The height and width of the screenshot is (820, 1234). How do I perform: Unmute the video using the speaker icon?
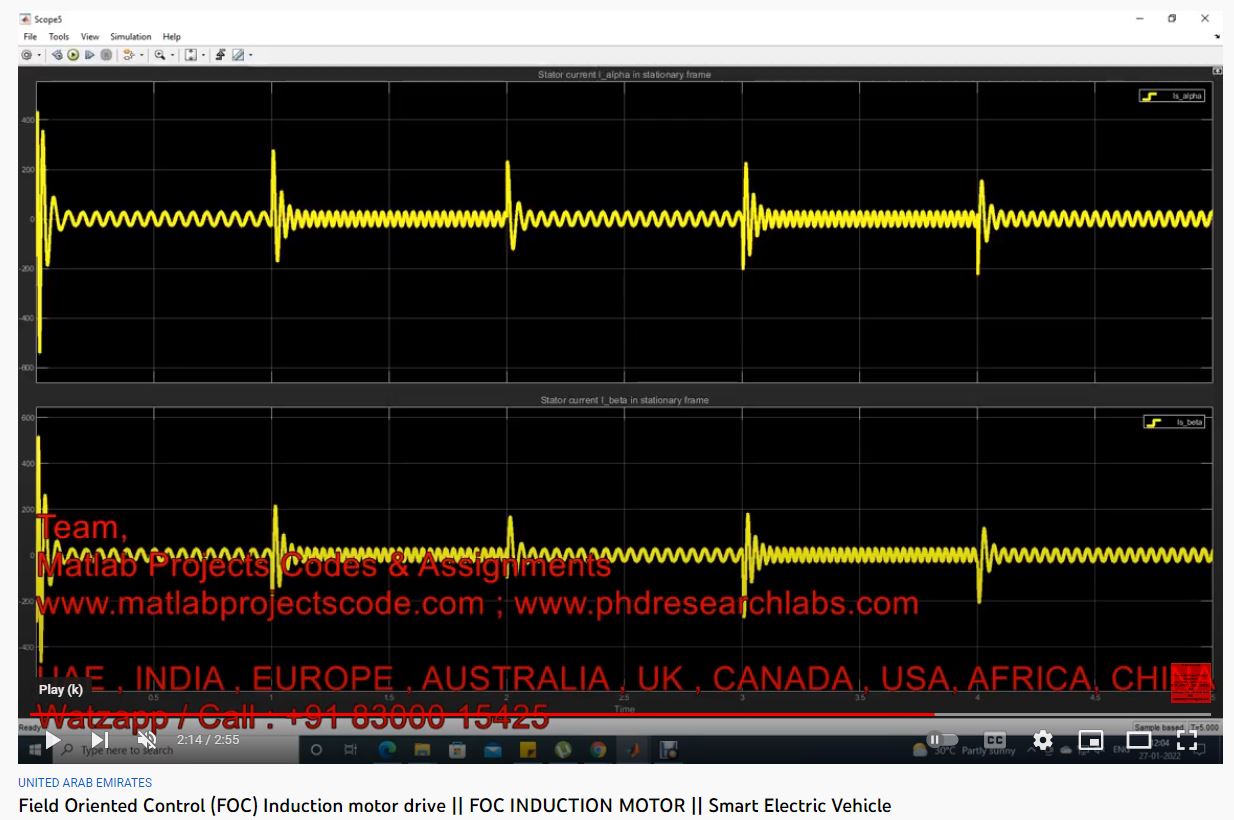[147, 740]
